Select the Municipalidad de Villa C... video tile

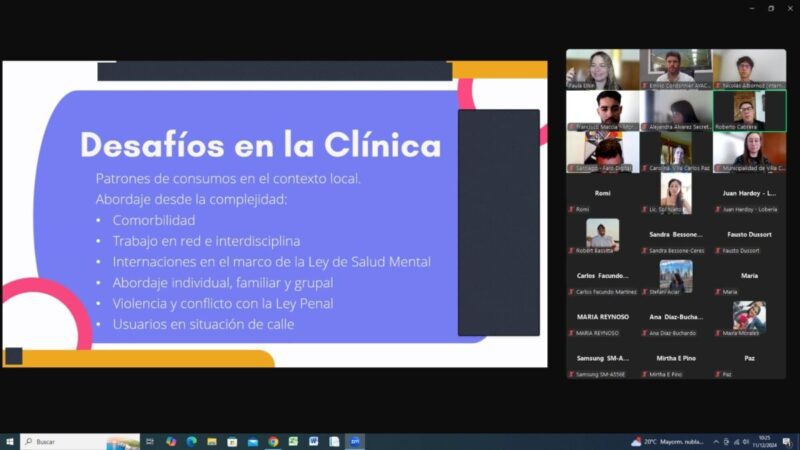tap(749, 152)
